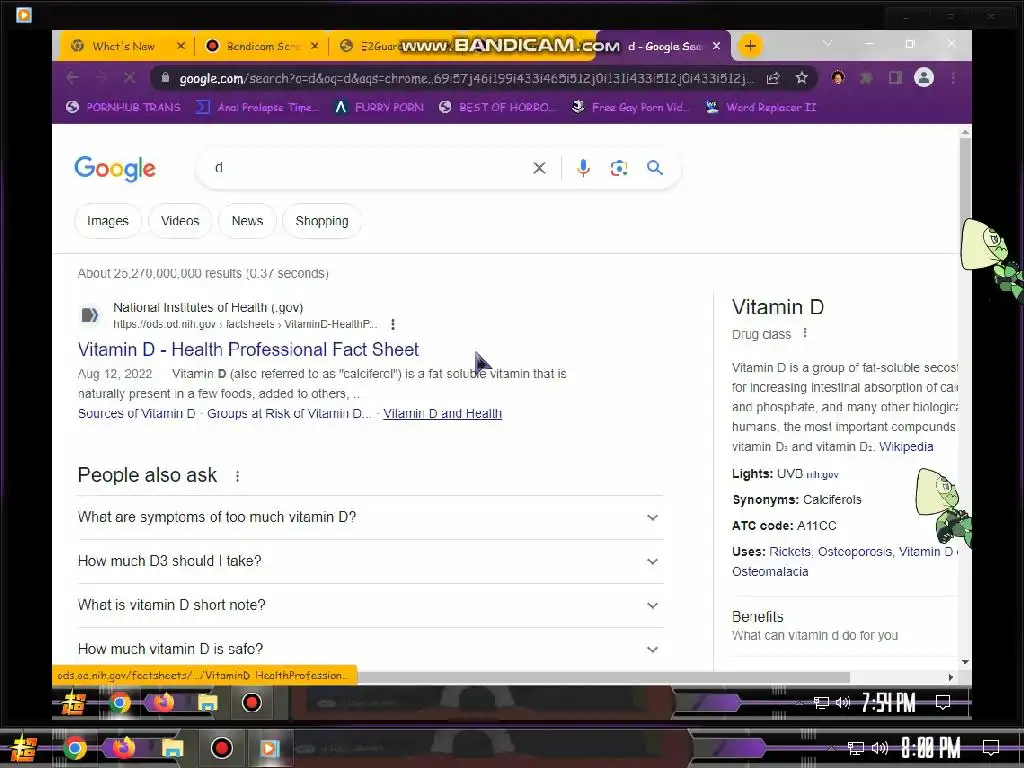1024x768 pixels.
Task: Show hidden tray icons chevron in bottom taskbar
Action: pos(831,748)
